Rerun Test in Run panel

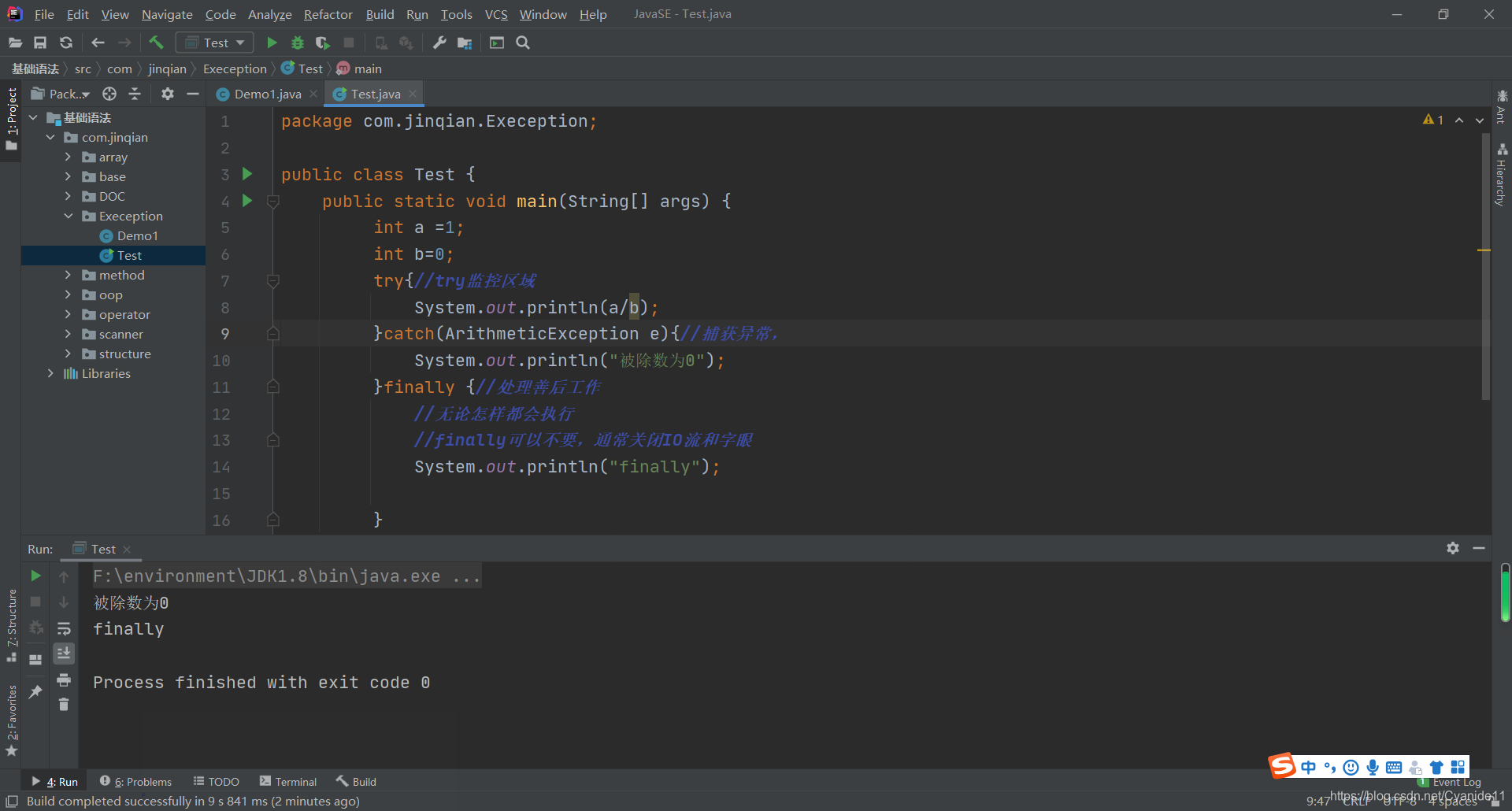click(x=35, y=576)
